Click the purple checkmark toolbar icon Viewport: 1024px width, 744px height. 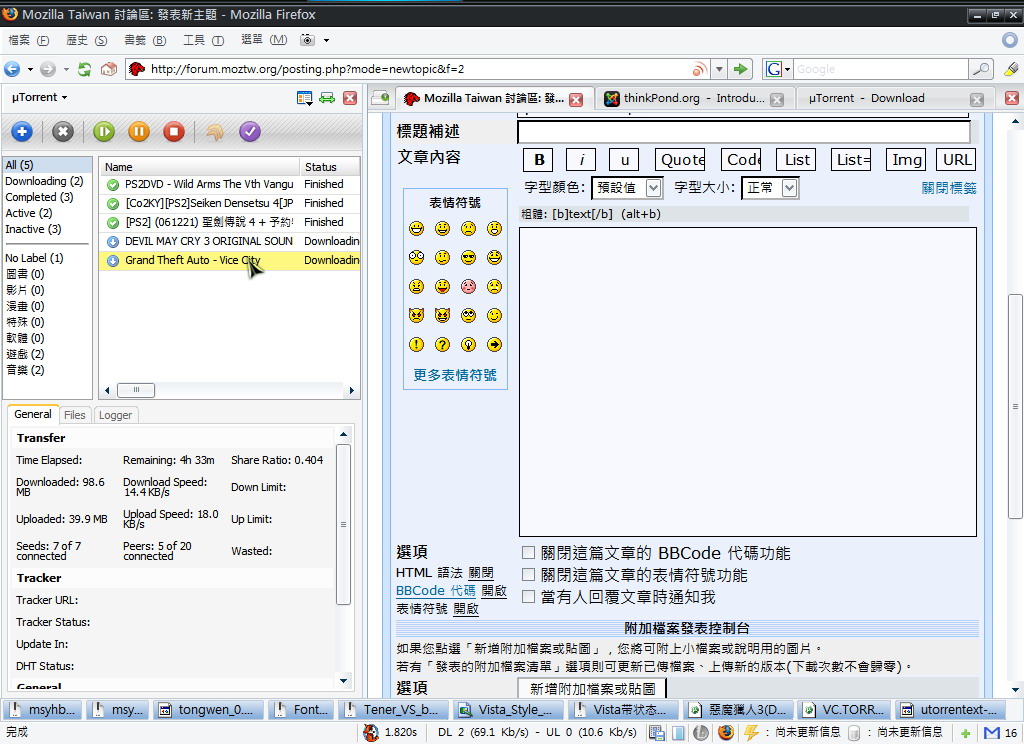250,131
